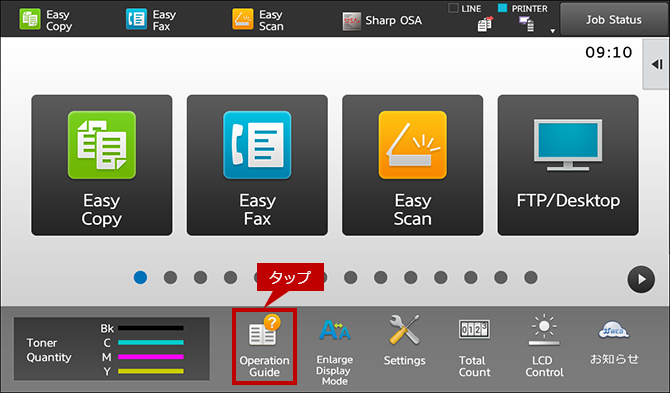The width and height of the screenshot is (670, 393).
Task: Tap Easy Scan shortcut in top bar
Action: (x=258, y=20)
